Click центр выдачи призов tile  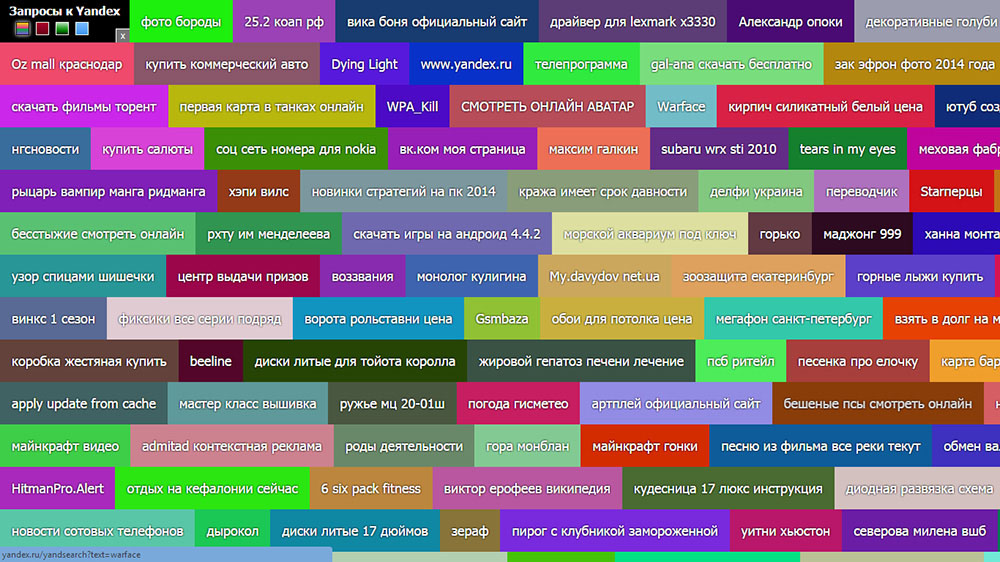coord(243,276)
